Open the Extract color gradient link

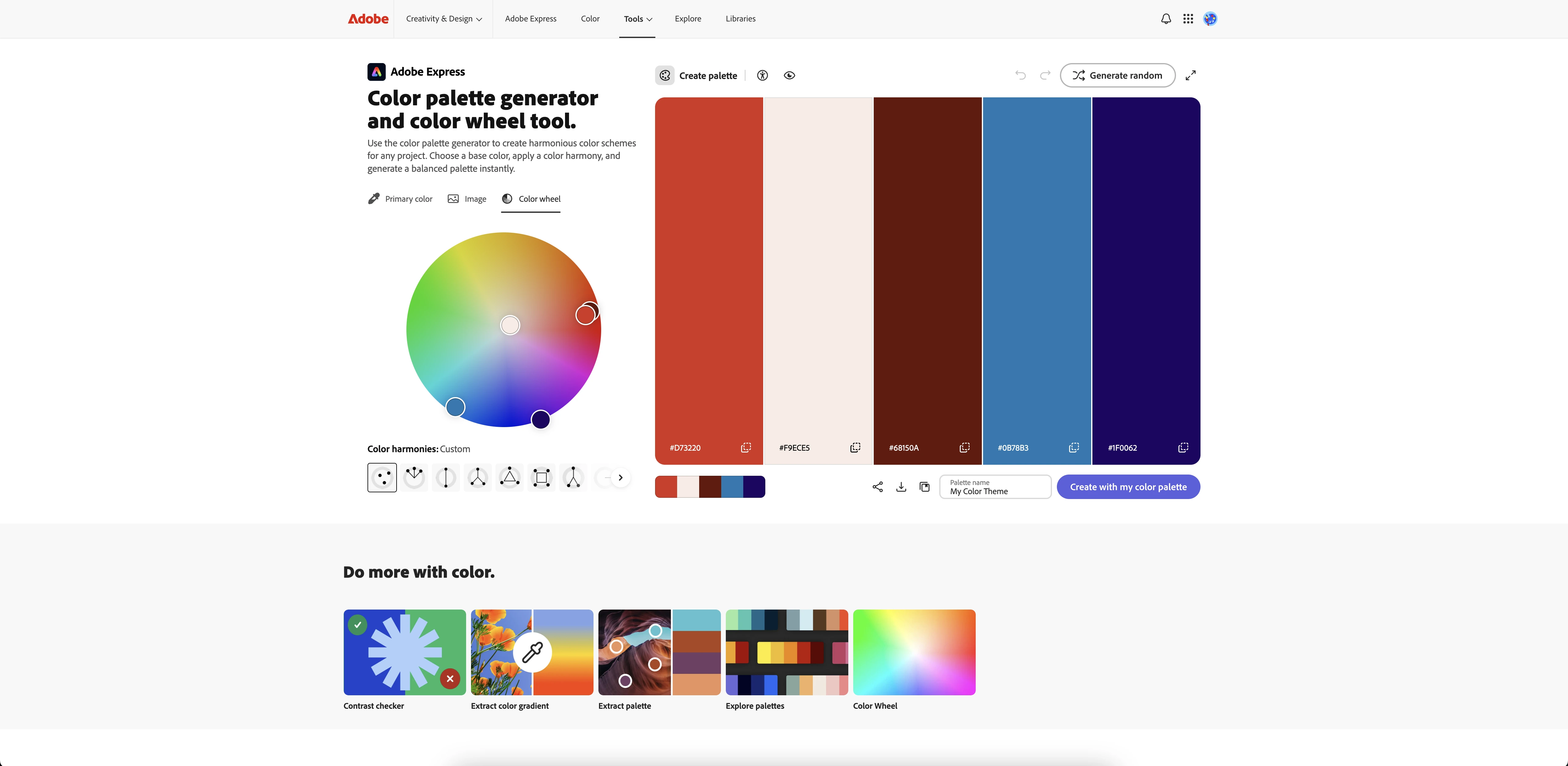tap(510, 706)
